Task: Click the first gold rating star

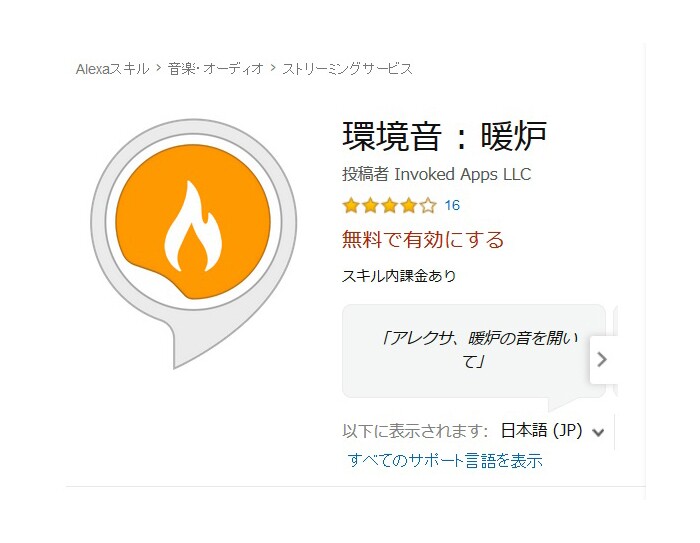Action: click(351, 206)
